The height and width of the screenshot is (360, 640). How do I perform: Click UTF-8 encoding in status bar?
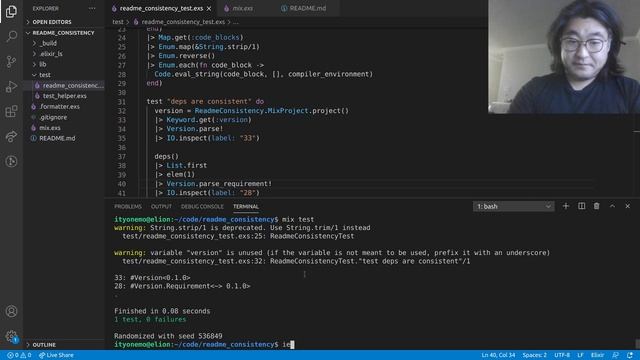pyautogui.click(x=562, y=355)
